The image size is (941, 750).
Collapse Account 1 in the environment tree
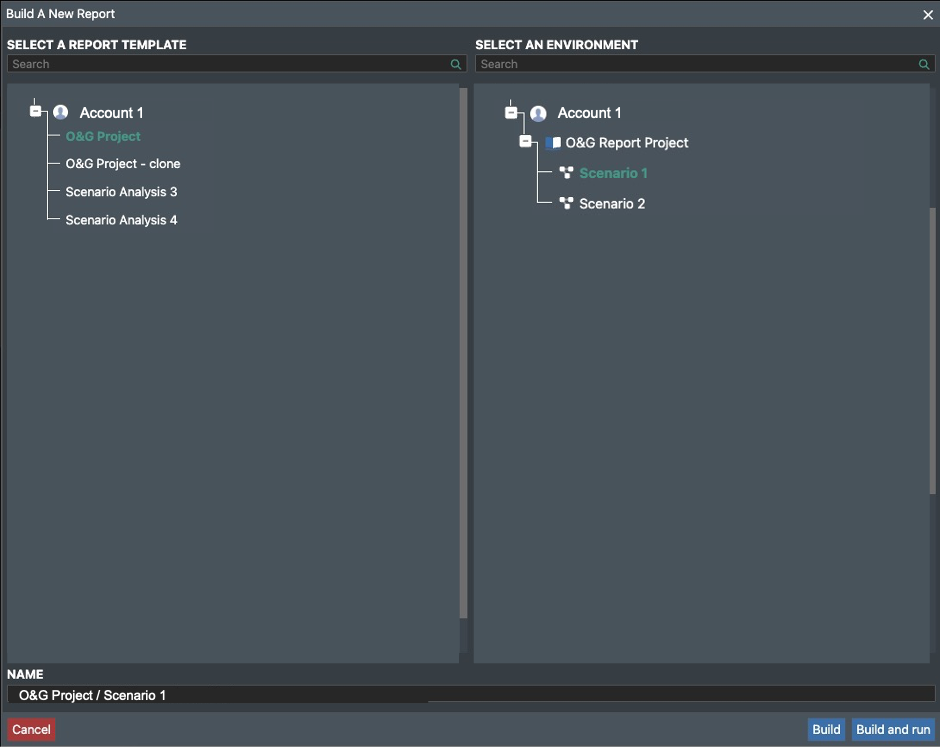tap(512, 112)
